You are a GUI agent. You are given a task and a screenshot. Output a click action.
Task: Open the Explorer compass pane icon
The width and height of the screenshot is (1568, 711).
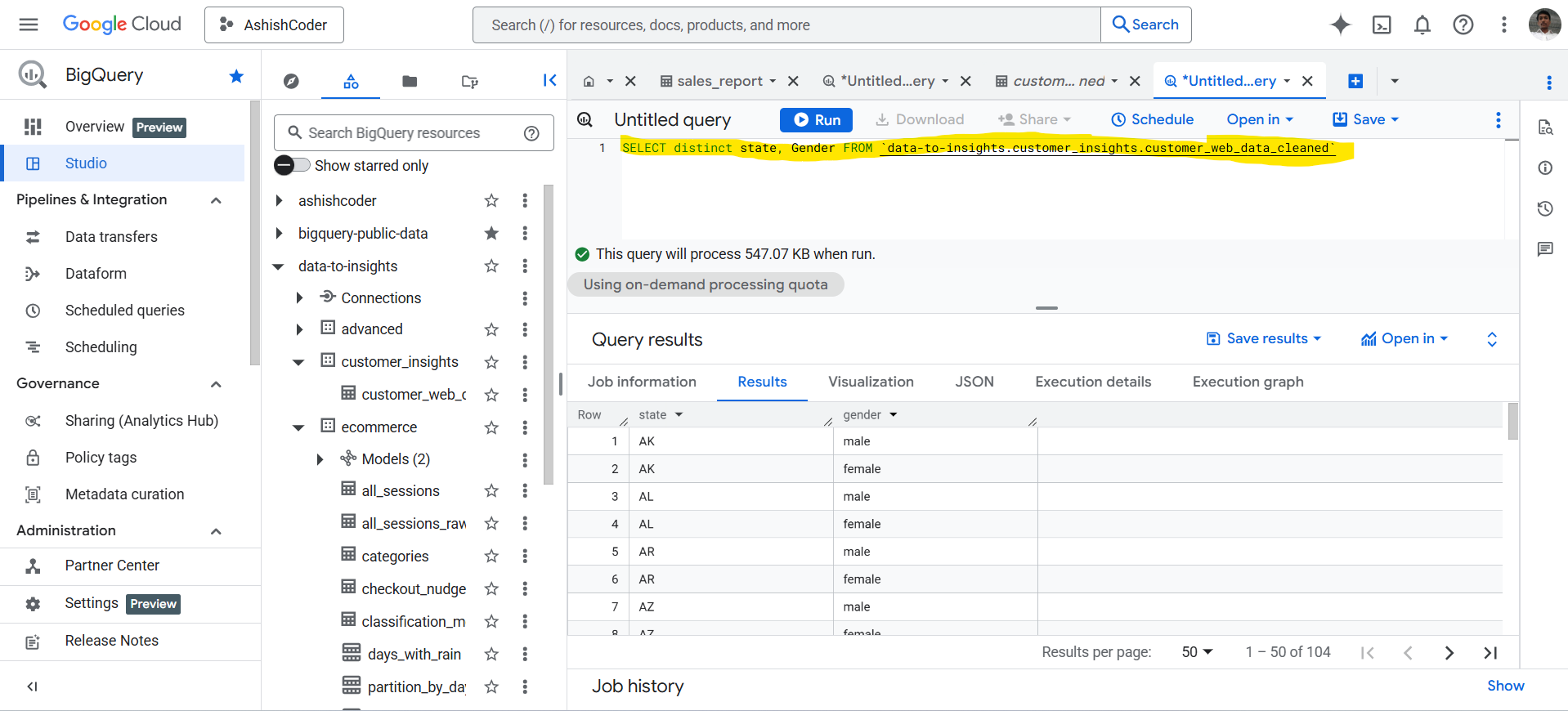[291, 81]
